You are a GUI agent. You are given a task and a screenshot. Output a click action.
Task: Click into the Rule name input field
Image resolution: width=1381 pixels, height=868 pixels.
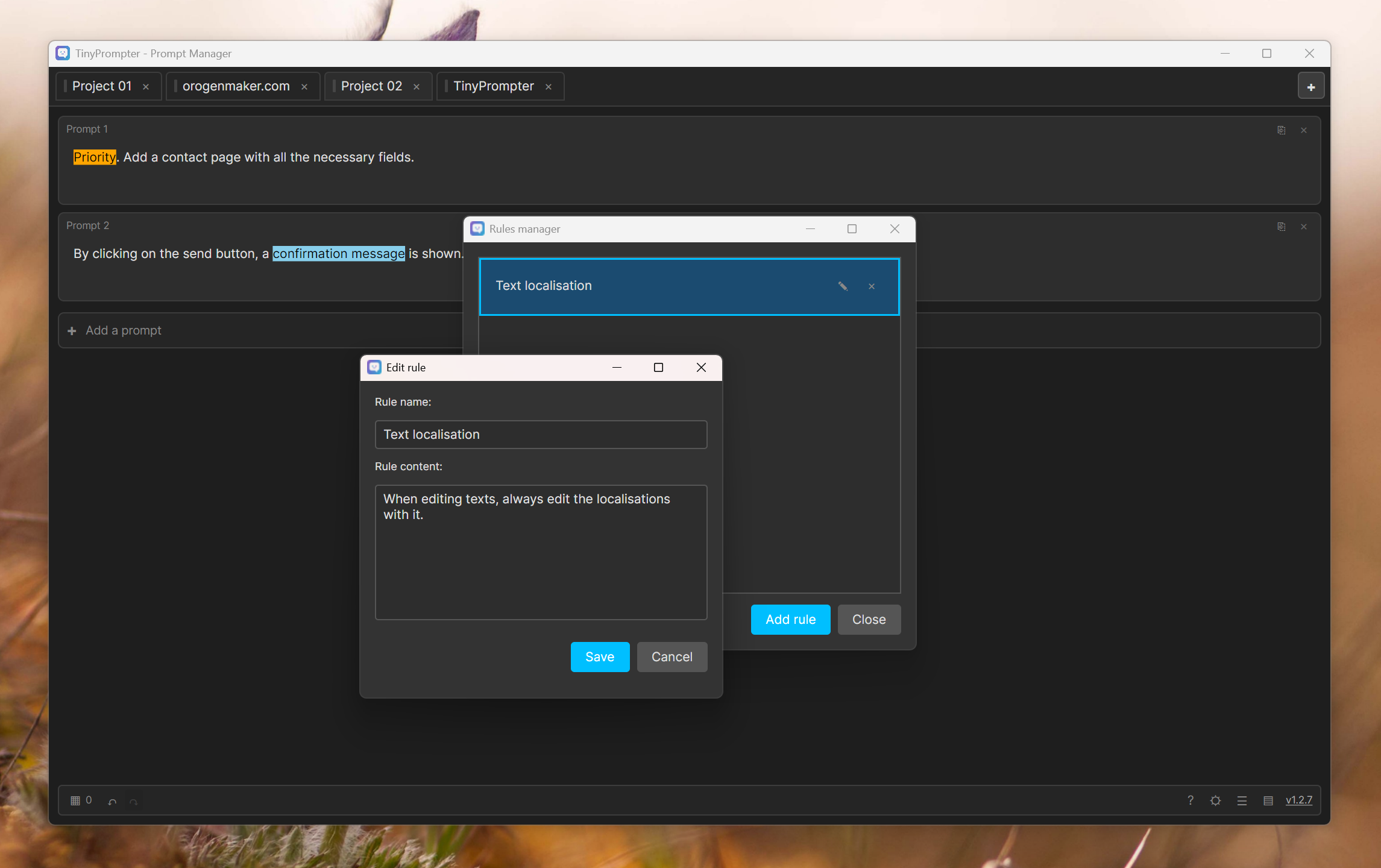point(540,434)
